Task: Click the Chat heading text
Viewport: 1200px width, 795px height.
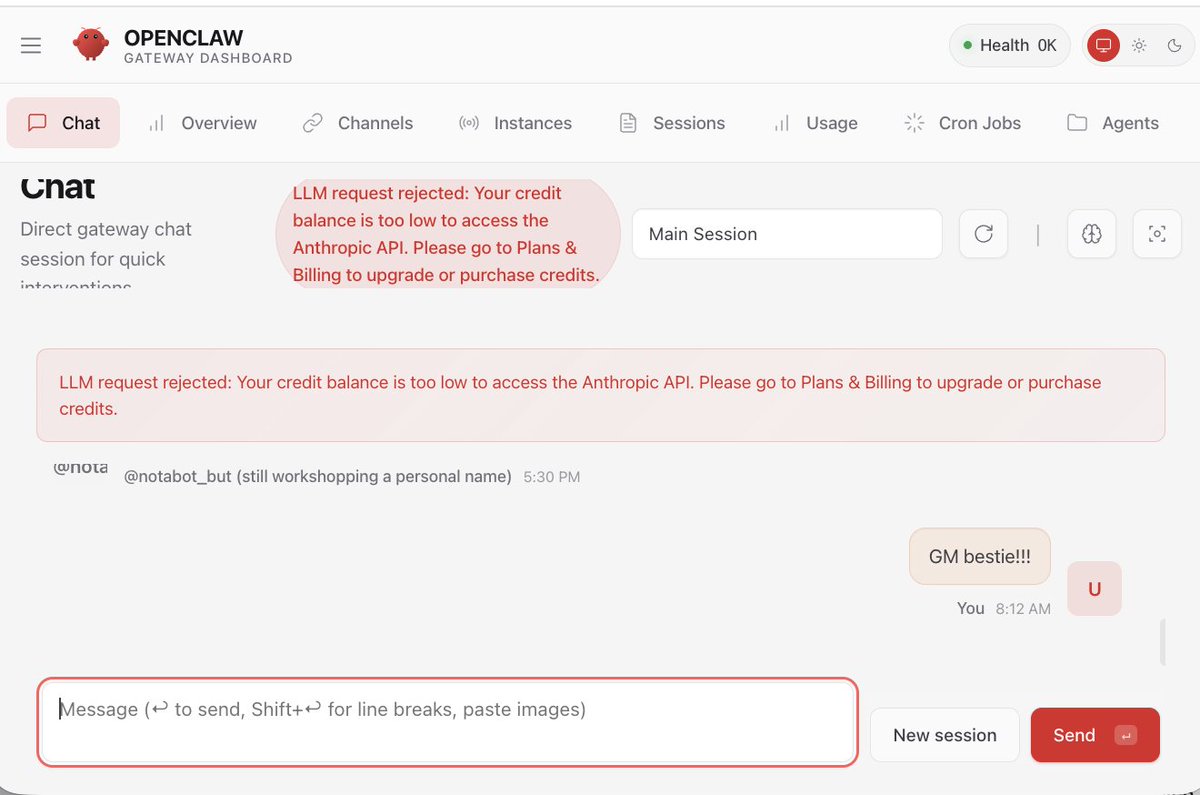Action: [58, 187]
